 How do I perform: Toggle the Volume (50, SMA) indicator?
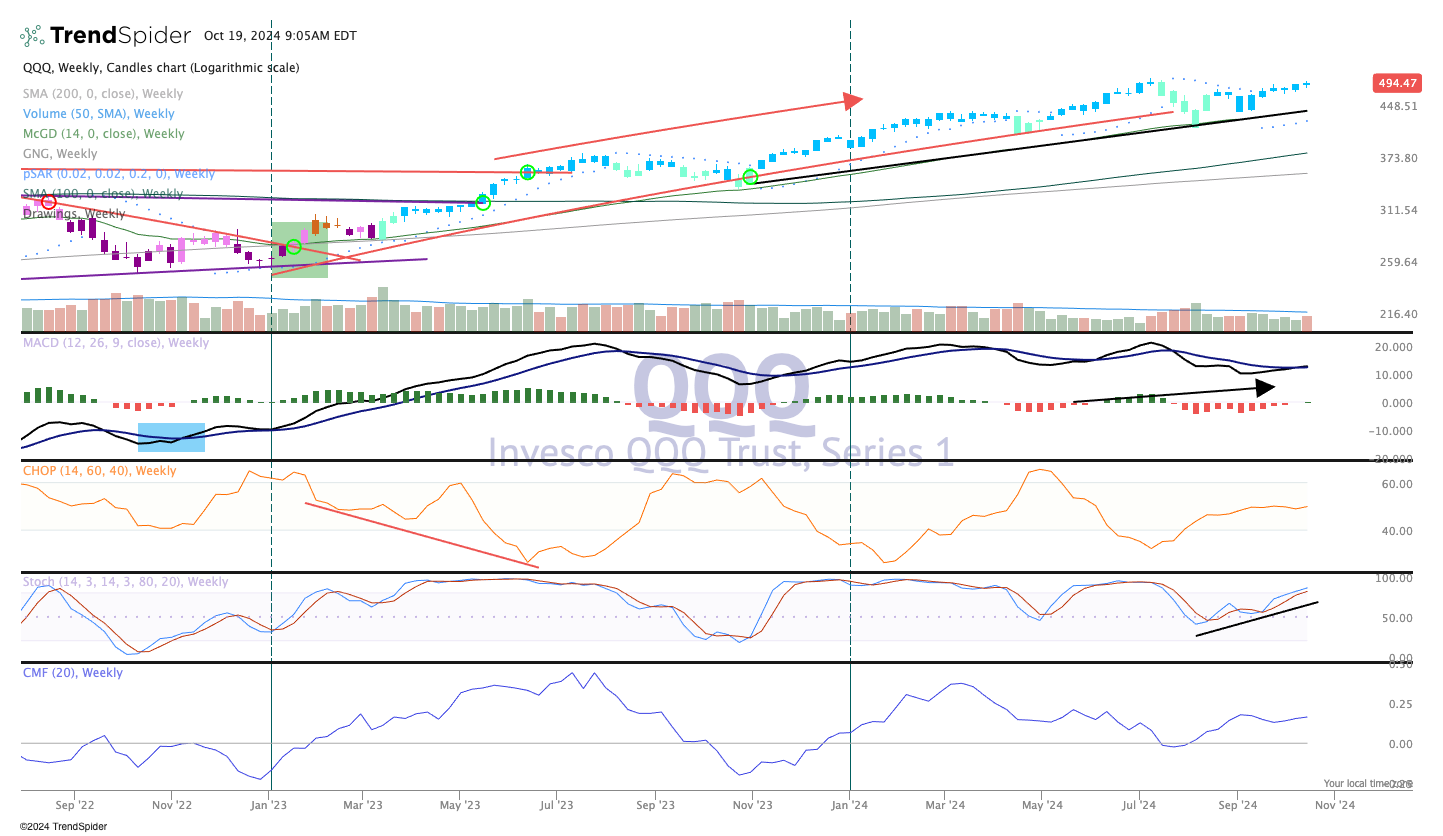96,113
